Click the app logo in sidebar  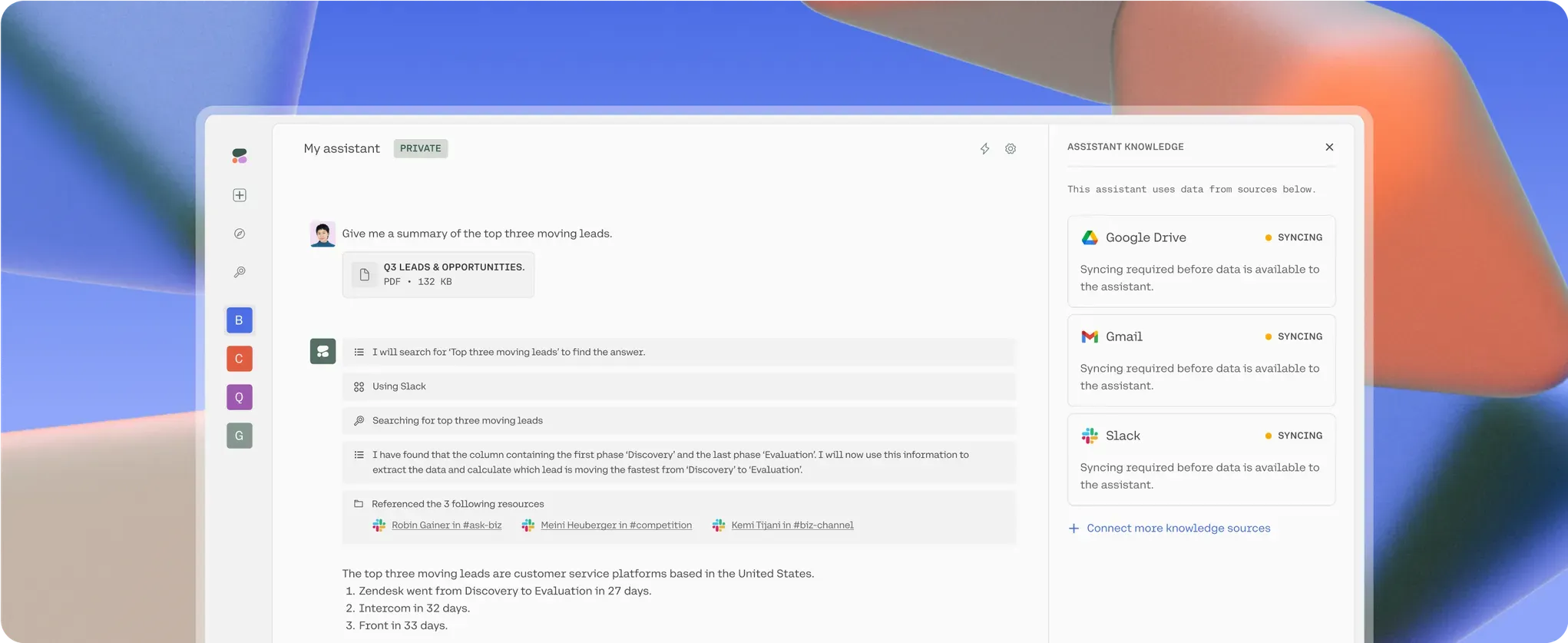[240, 156]
